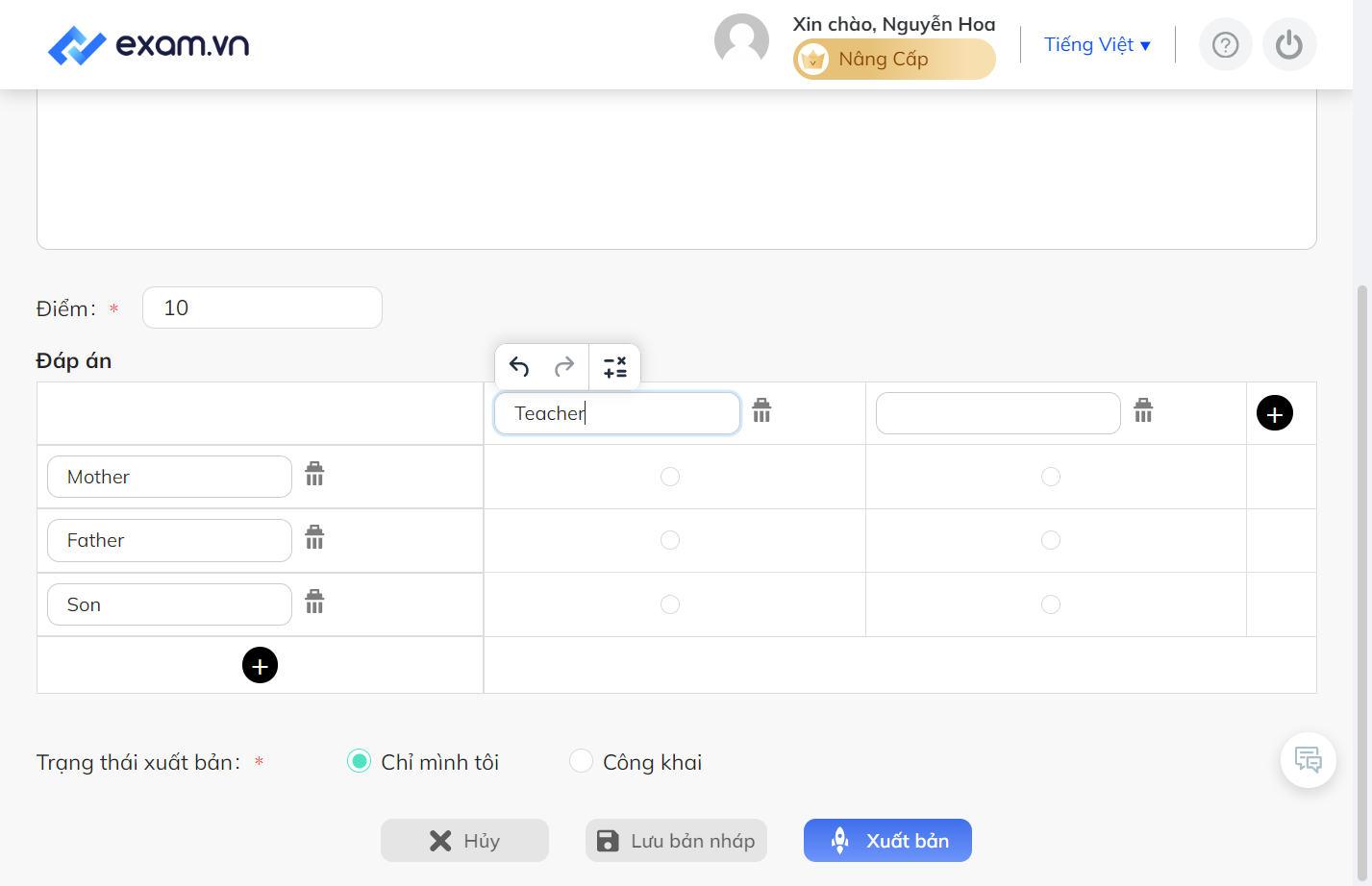
Task: Select Teacher radio for Son row
Action: tap(670, 604)
